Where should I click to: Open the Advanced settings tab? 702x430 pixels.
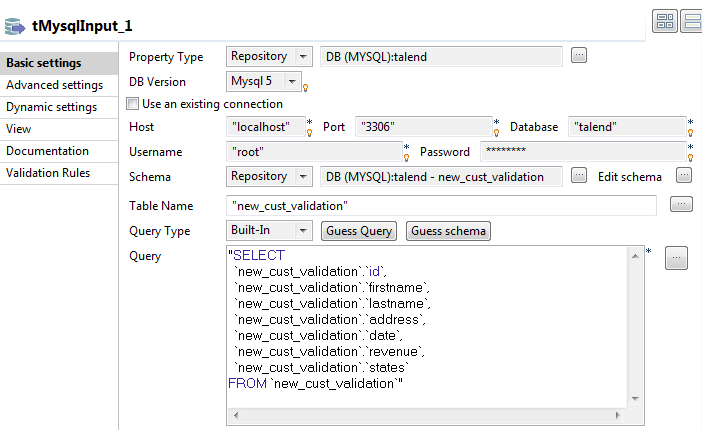[54, 85]
